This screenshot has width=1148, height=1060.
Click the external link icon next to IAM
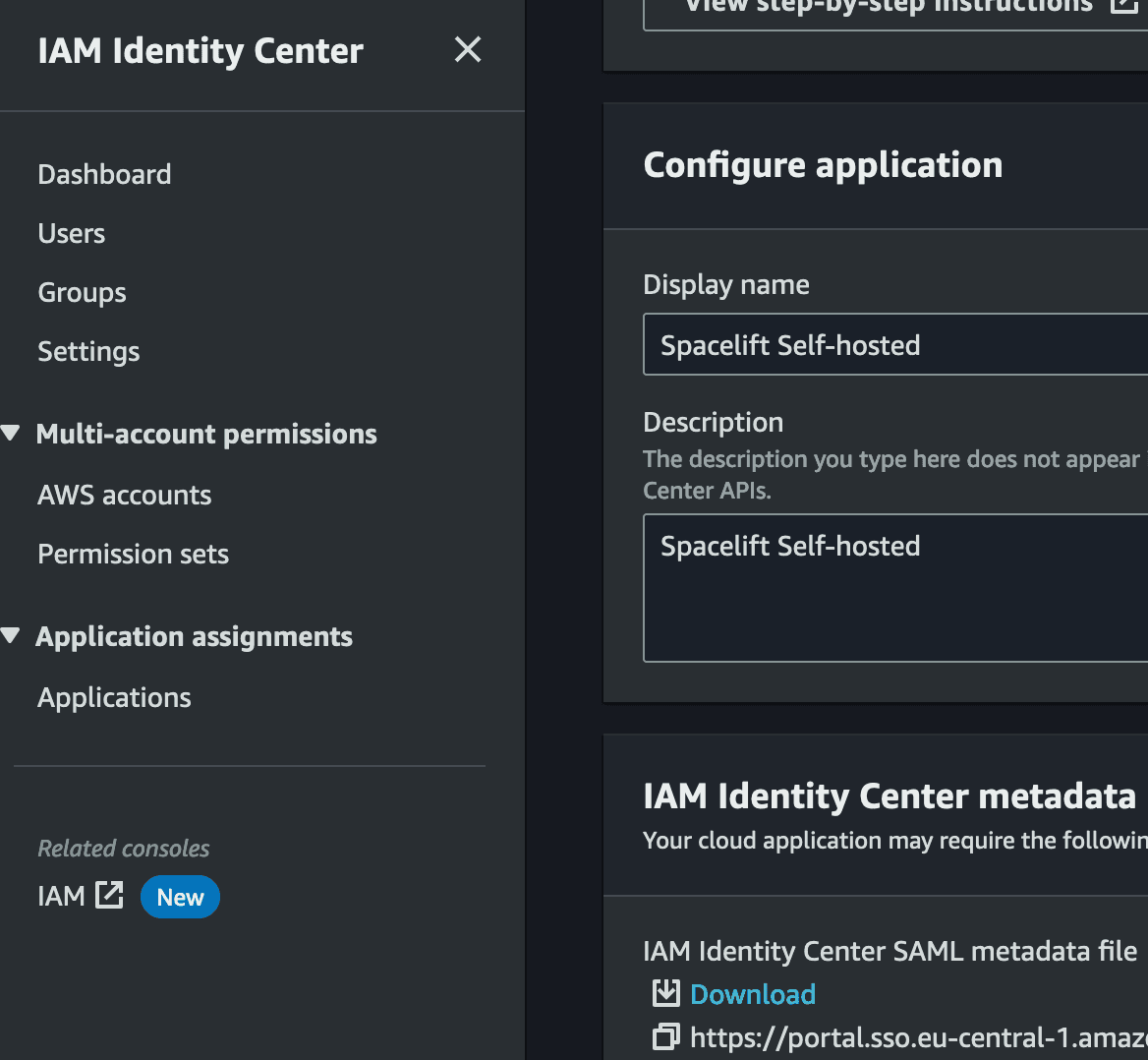pos(109,895)
